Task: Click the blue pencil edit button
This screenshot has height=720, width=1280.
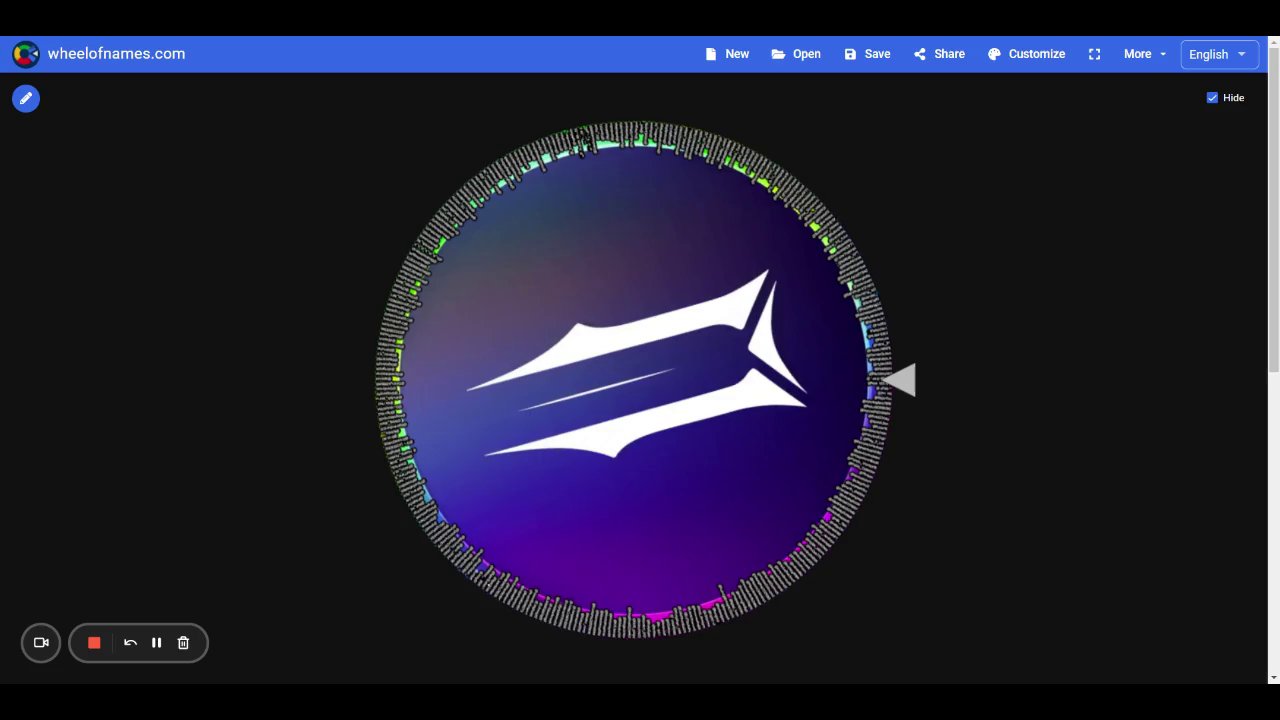Action: point(26,98)
